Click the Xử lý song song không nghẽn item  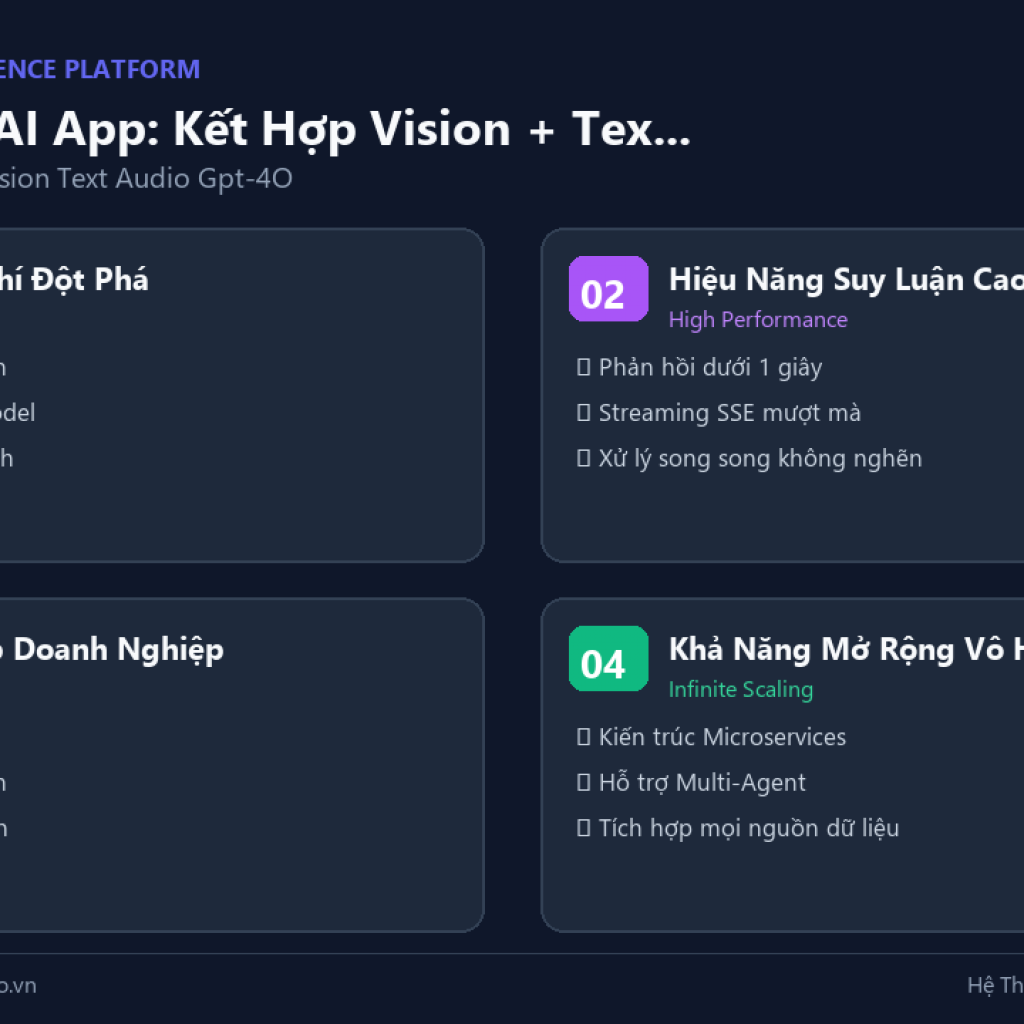coord(760,458)
